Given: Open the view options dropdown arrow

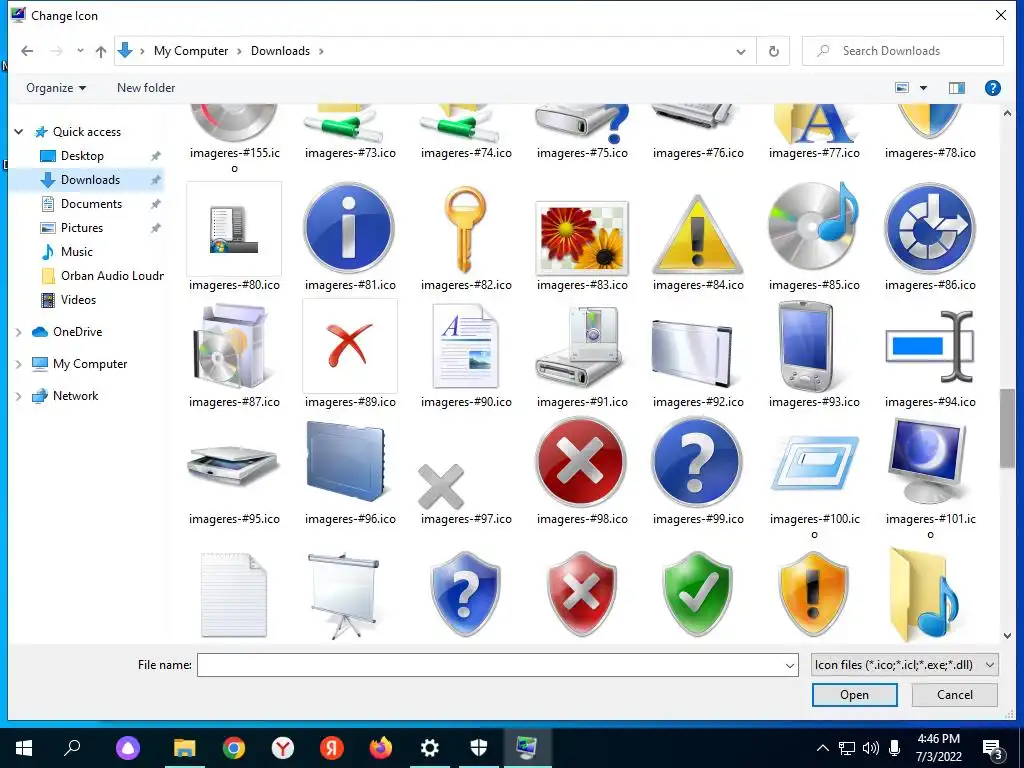Looking at the screenshot, I should 923,88.
